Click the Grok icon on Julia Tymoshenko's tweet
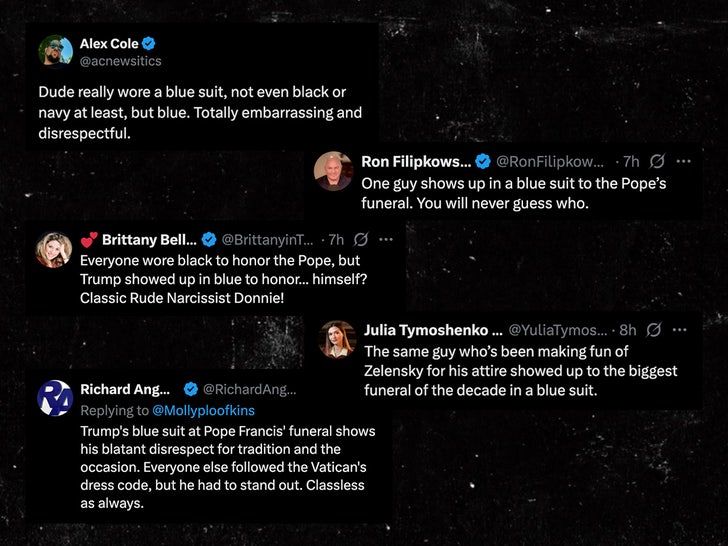This screenshot has width=728, height=546. point(654,329)
